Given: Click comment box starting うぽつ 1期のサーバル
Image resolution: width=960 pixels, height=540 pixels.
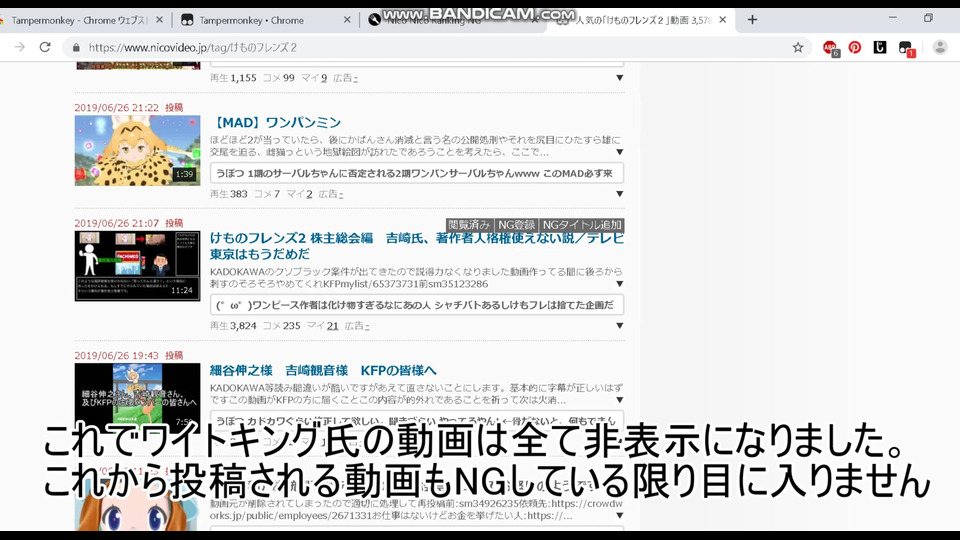Looking at the screenshot, I should pyautogui.click(x=417, y=173).
